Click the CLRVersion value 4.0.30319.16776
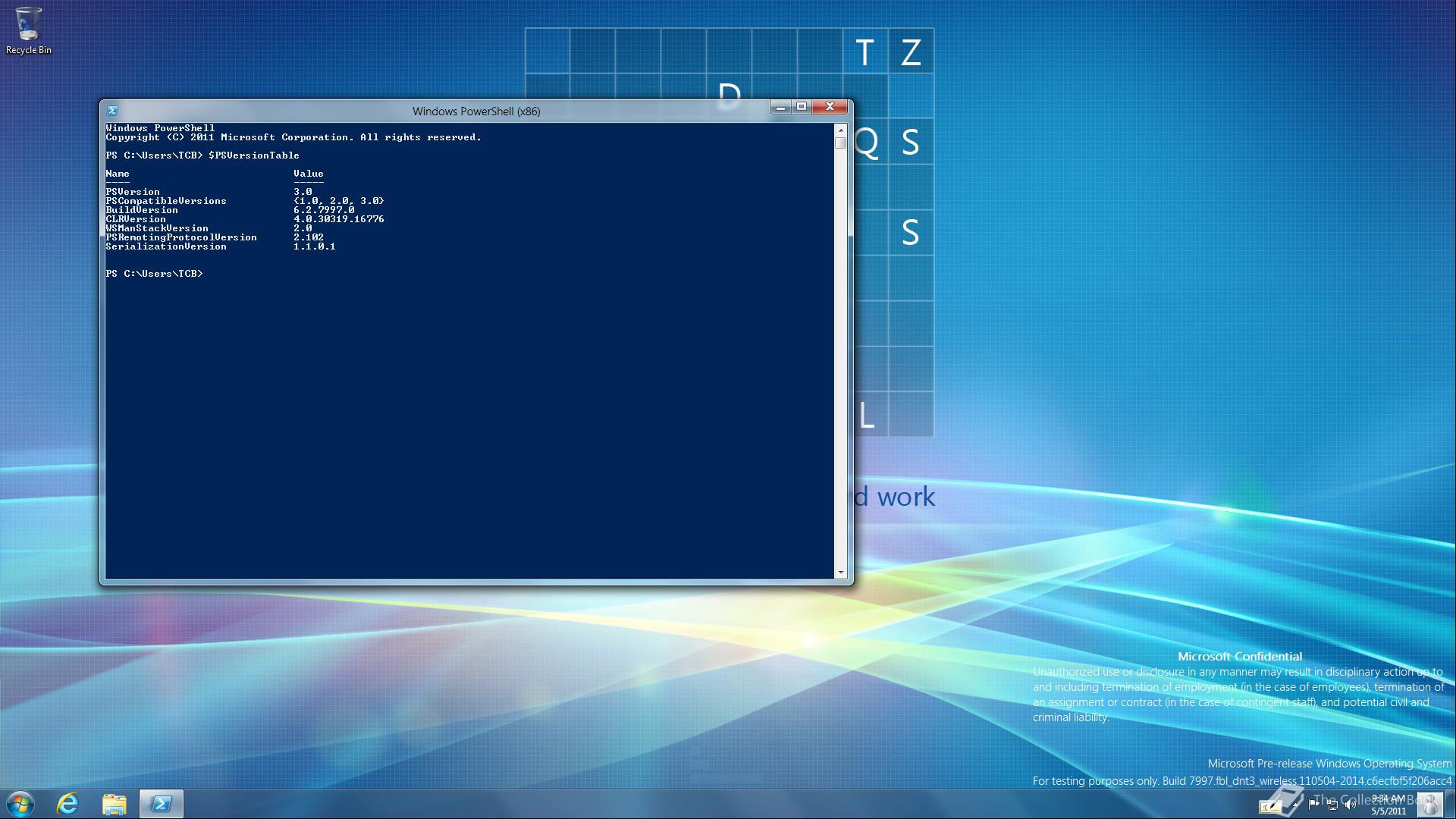Viewport: 1456px width, 819px height. (x=339, y=219)
